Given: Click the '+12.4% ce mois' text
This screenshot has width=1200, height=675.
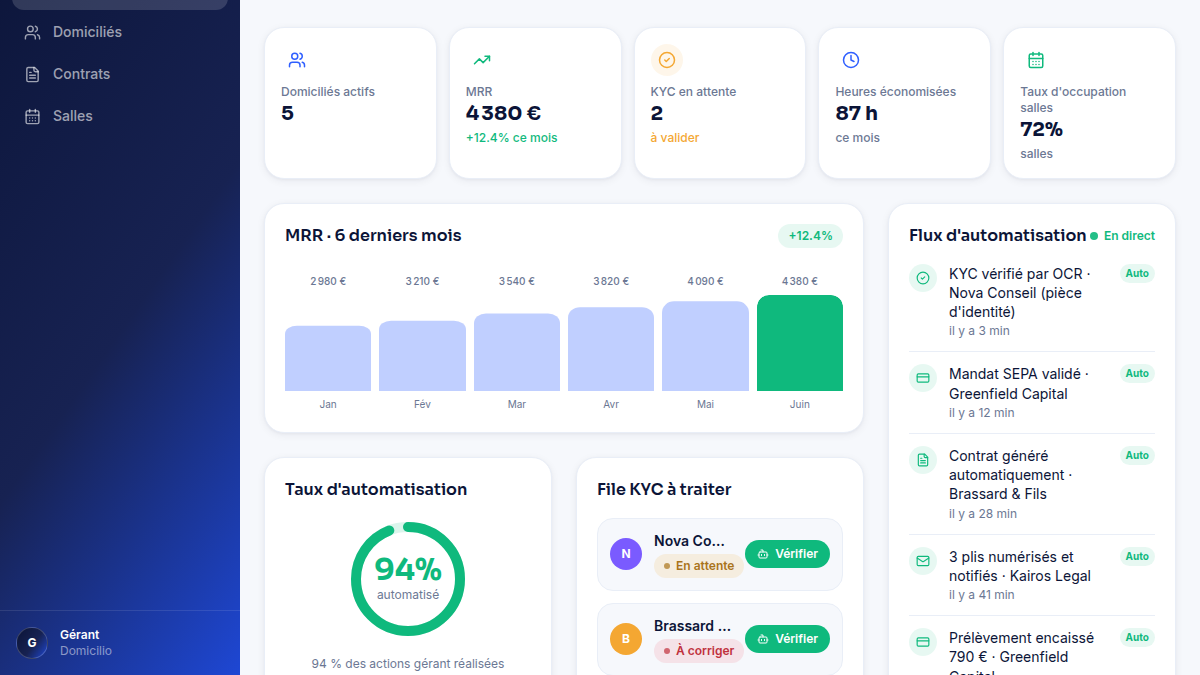Looking at the screenshot, I should coord(512,138).
